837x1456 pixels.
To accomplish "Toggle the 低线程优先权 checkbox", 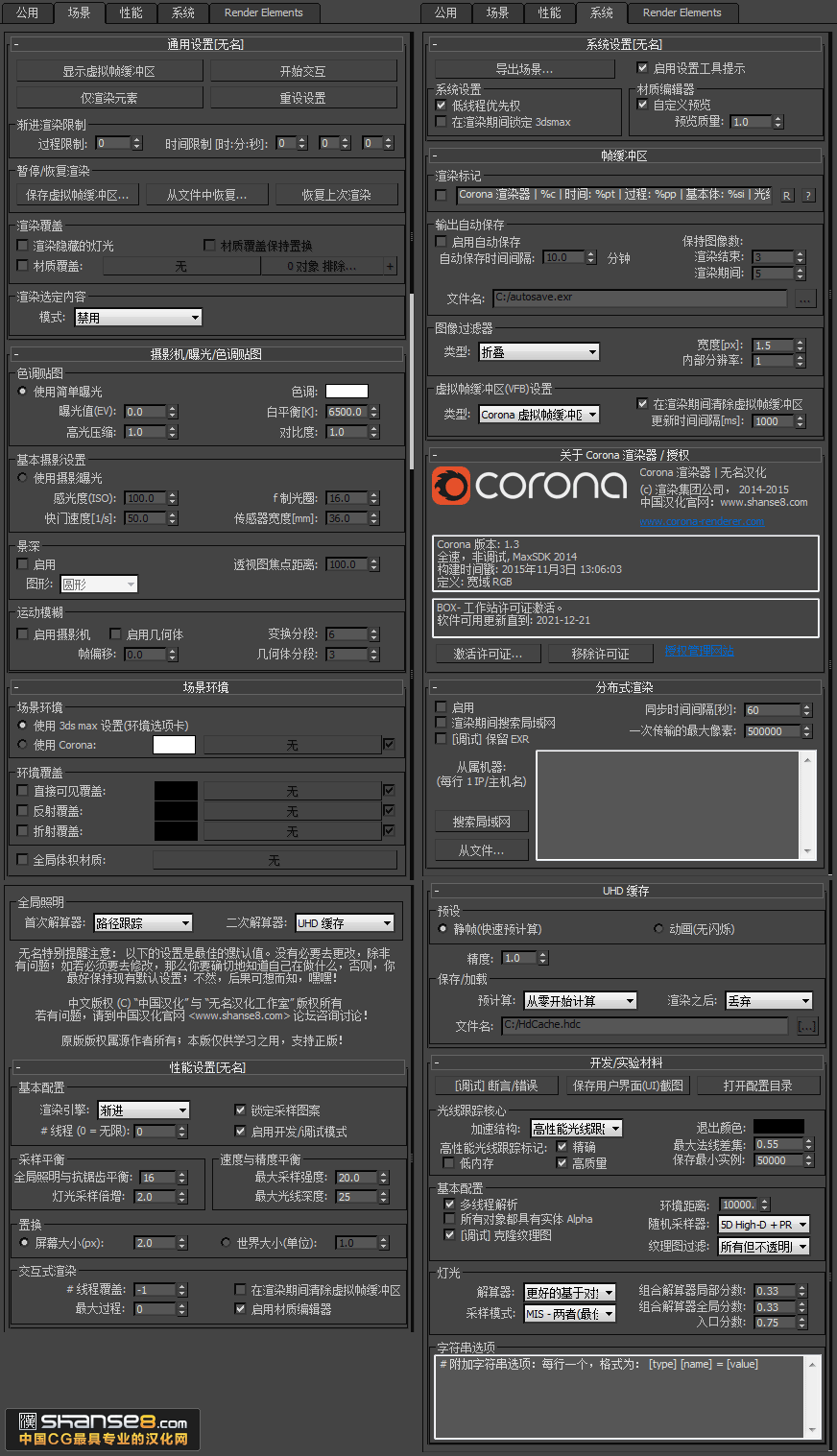I will point(442,106).
